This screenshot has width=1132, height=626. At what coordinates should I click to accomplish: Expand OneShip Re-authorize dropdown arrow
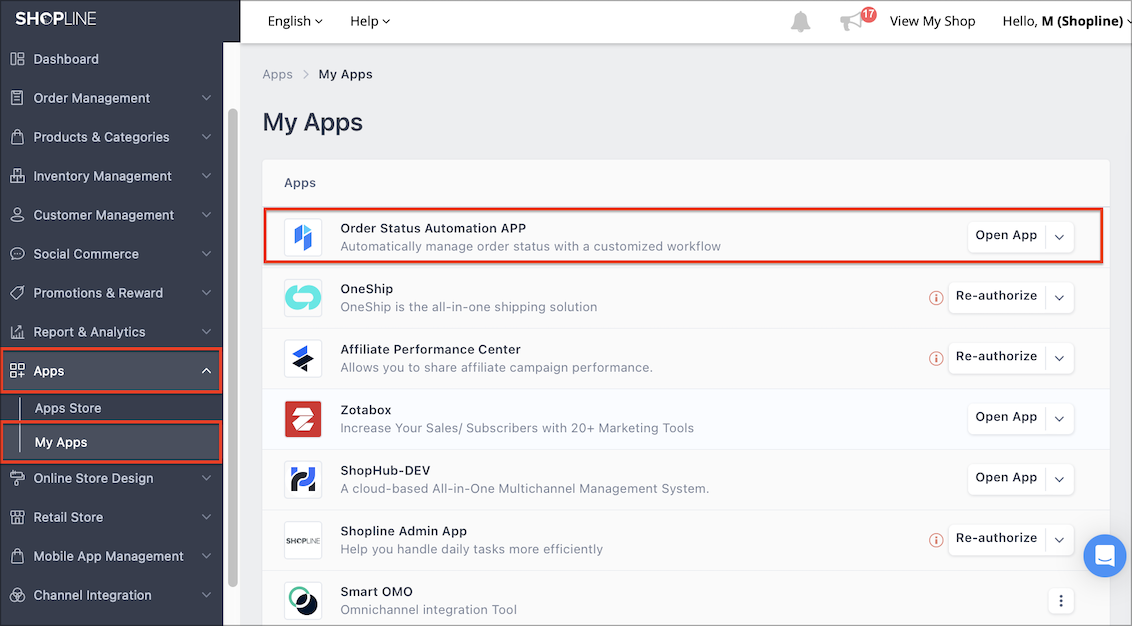(x=1059, y=297)
